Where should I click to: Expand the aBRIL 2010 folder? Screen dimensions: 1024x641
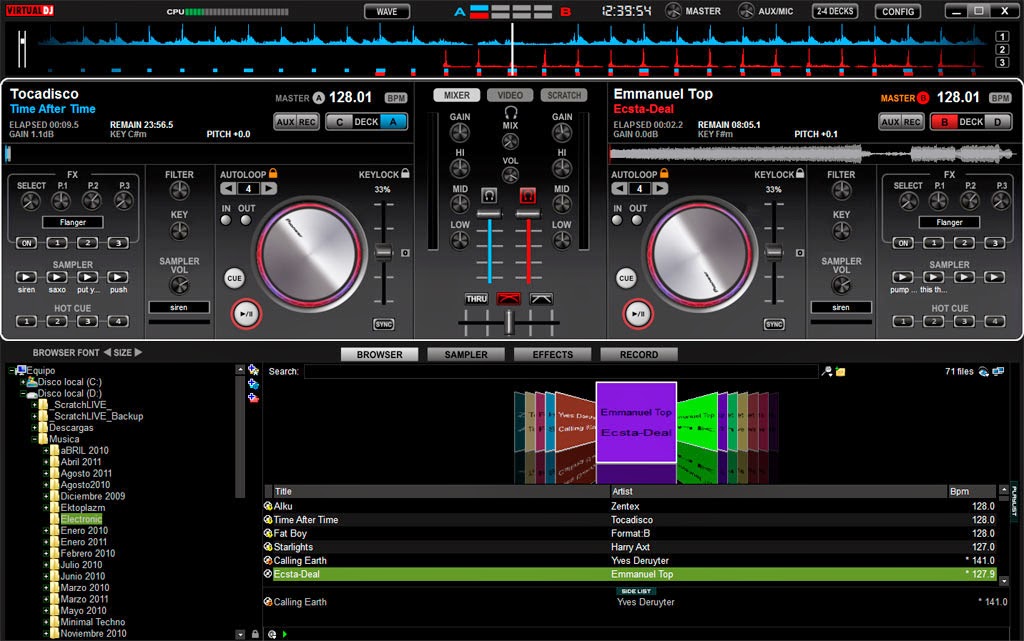[46, 451]
